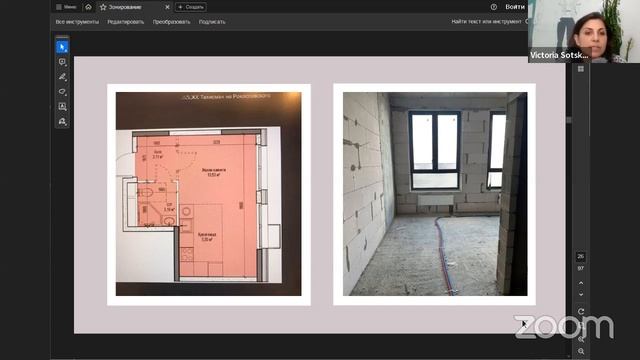Open Все инструменты panel
The width and height of the screenshot is (640, 360).
tap(77, 22)
